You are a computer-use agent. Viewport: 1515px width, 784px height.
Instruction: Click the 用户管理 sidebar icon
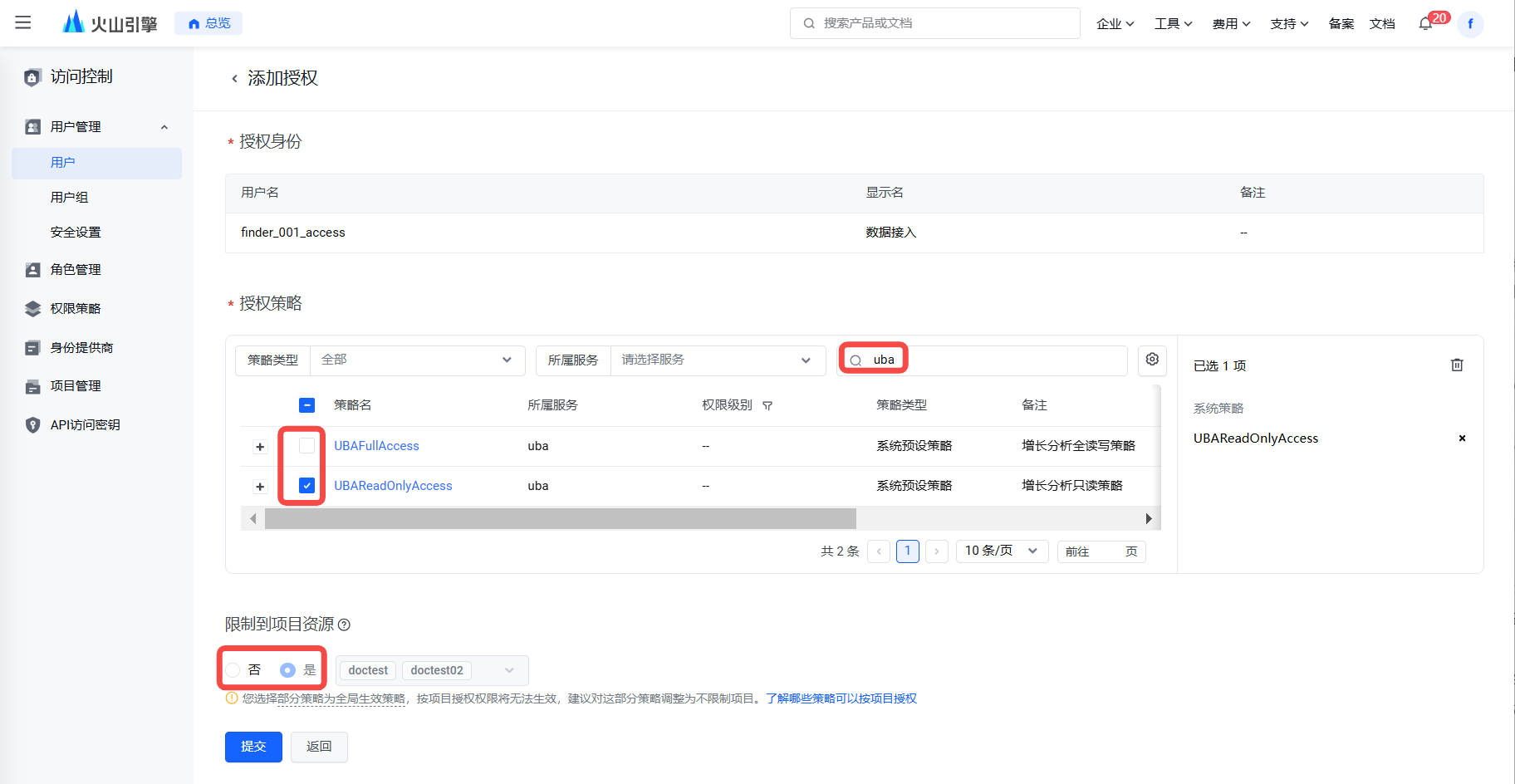tap(32, 127)
